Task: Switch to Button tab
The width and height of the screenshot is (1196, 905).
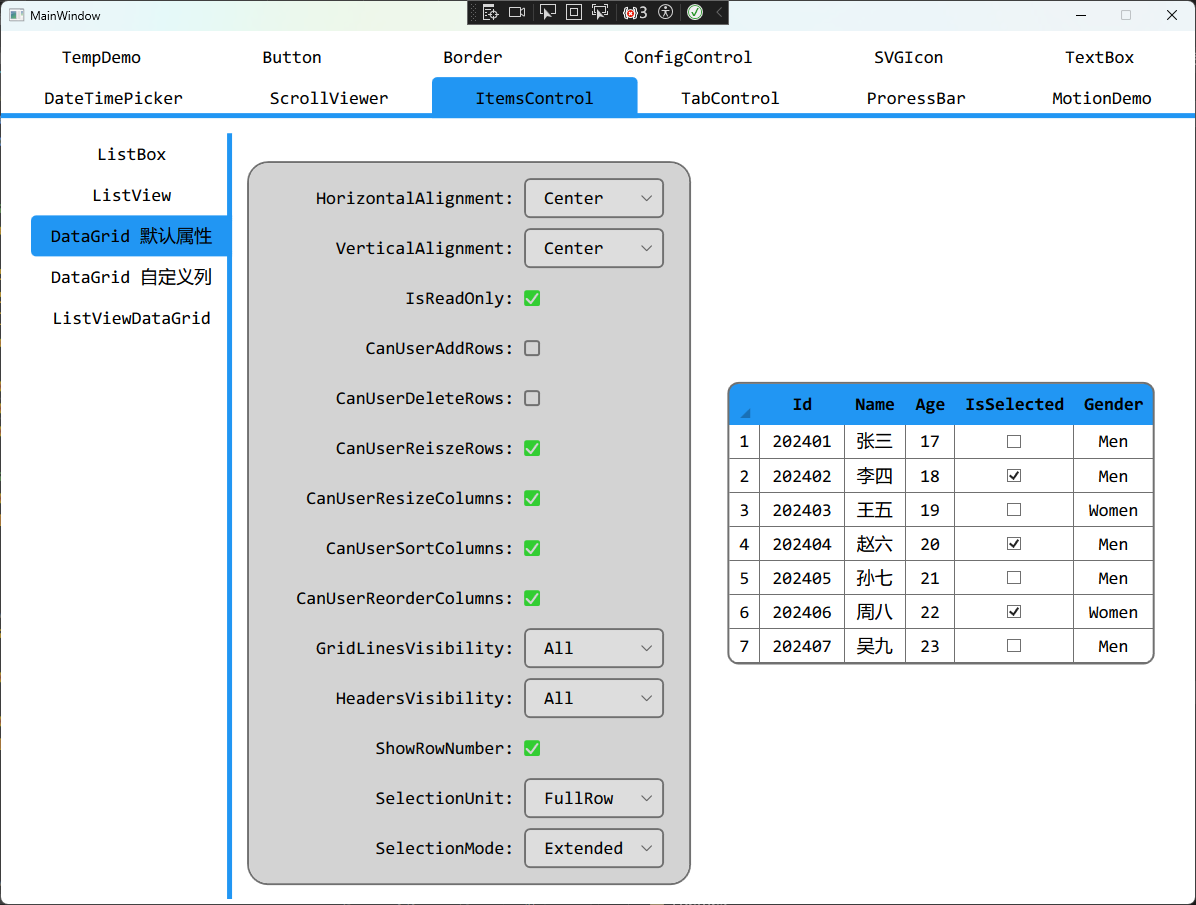Action: point(292,57)
